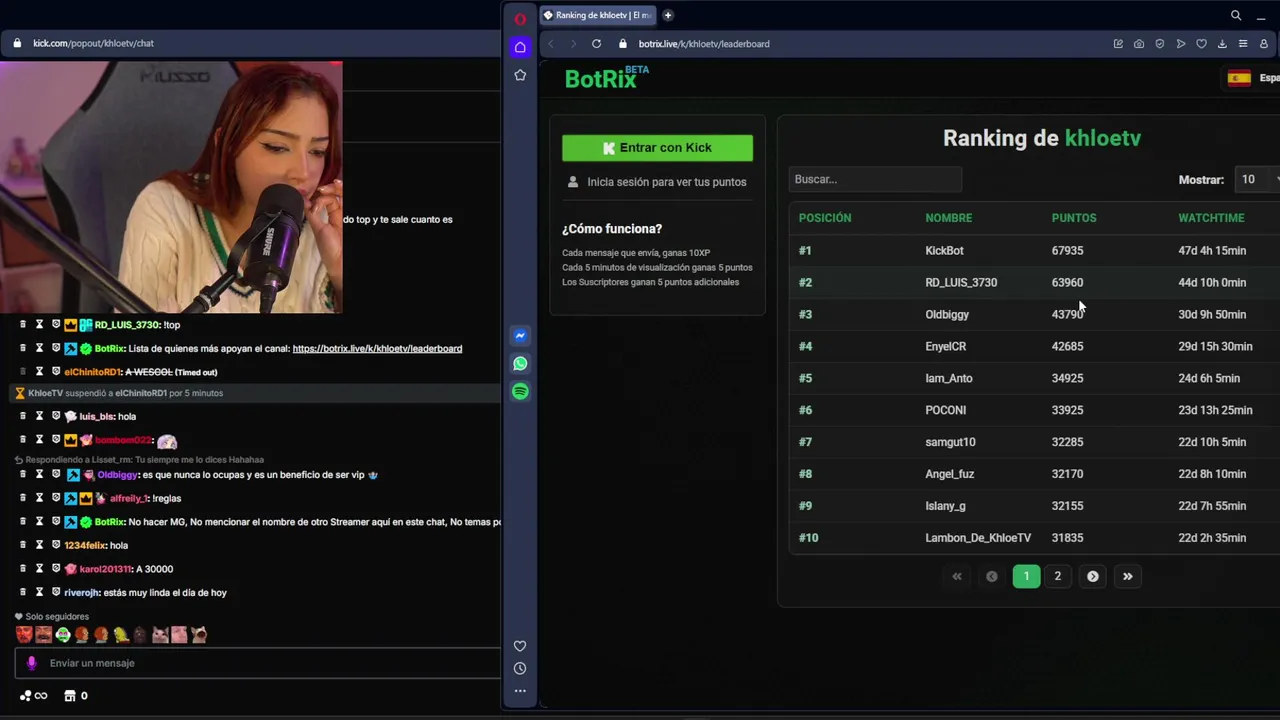Go to leaderboard page 2
The height and width of the screenshot is (720, 1280).
1057,576
